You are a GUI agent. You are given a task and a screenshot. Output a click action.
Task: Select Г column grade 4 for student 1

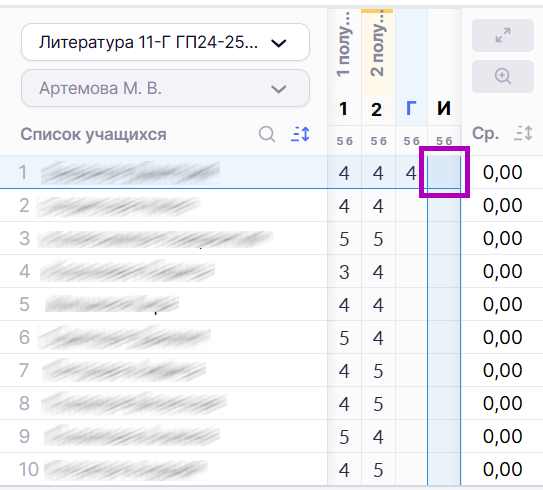click(411, 172)
